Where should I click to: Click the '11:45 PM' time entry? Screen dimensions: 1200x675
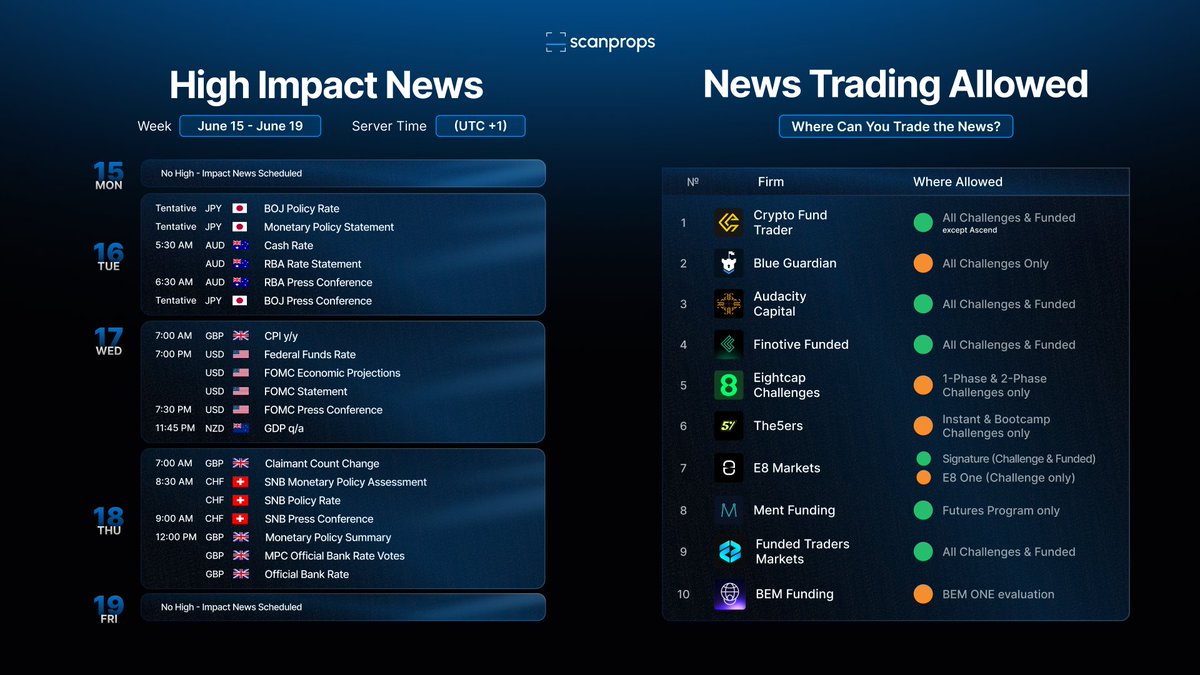pos(174,428)
